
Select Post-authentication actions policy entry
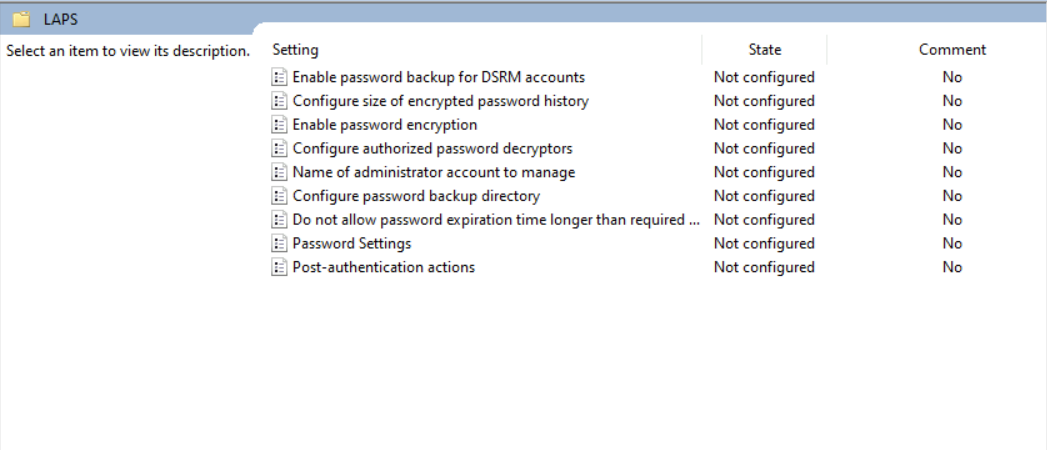383,267
